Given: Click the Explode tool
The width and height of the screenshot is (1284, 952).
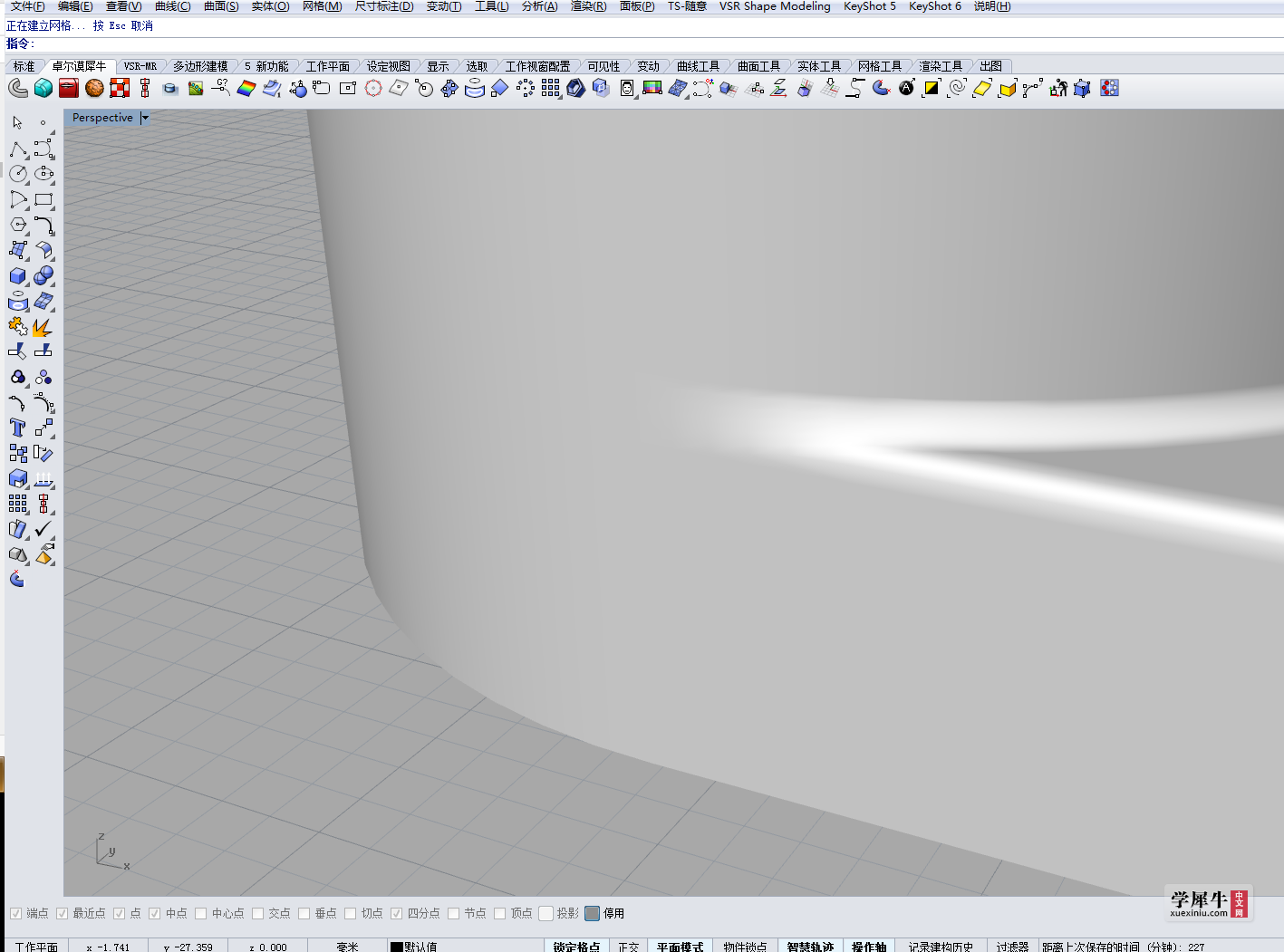Looking at the screenshot, I should (x=43, y=326).
